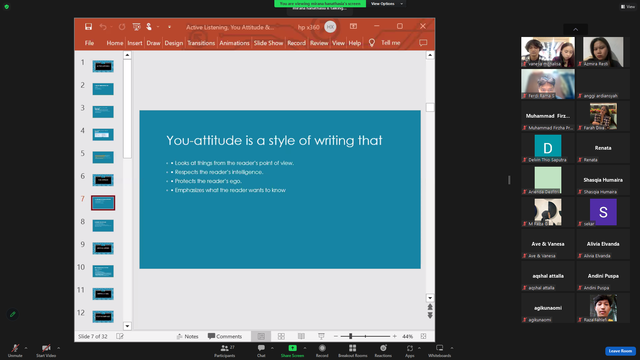Viewport: 640px width, 360px height.
Task: Click the Unmute microphone button
Action: pos(15,350)
